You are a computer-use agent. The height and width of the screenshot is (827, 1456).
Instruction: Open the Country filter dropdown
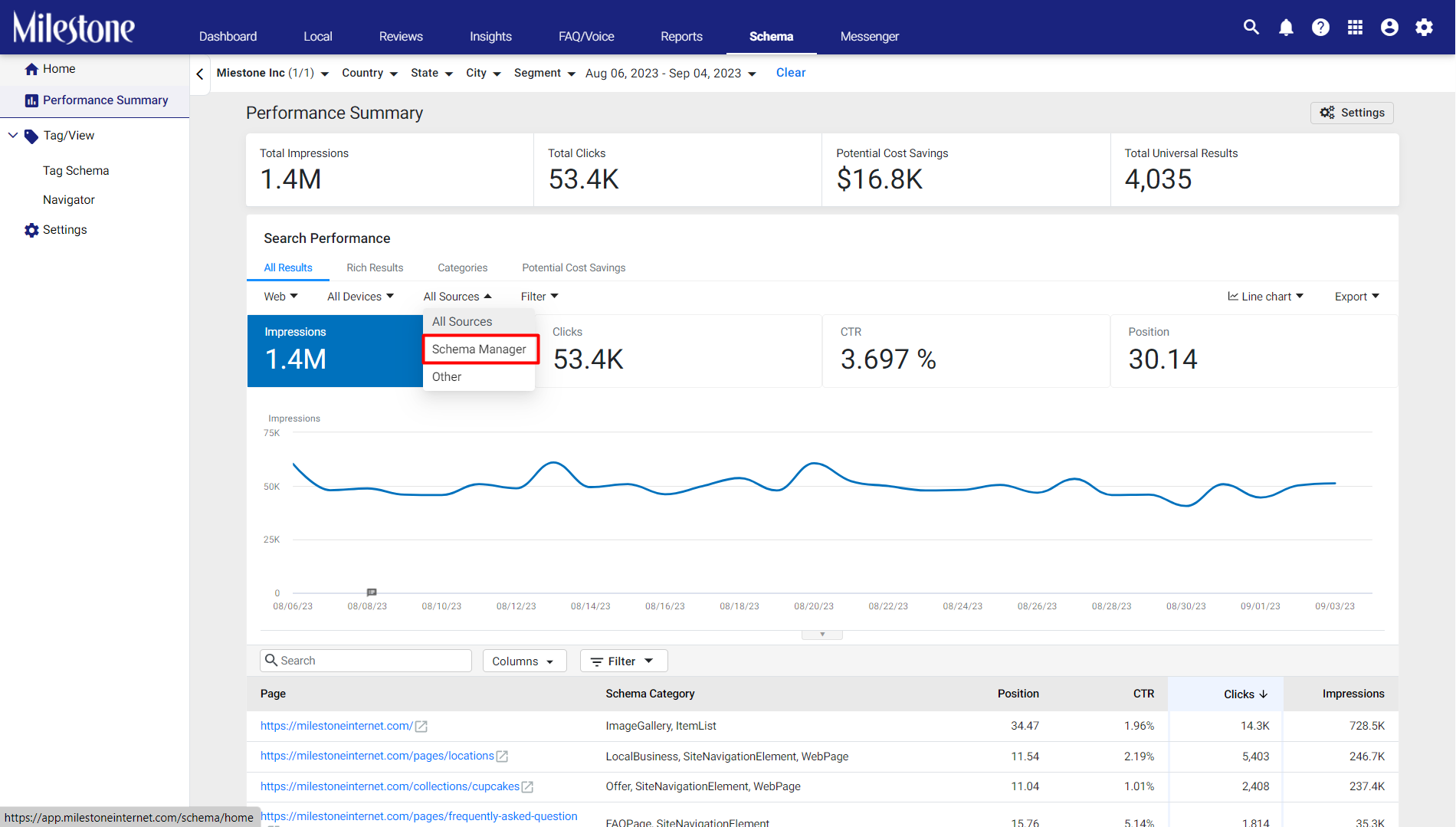(370, 74)
